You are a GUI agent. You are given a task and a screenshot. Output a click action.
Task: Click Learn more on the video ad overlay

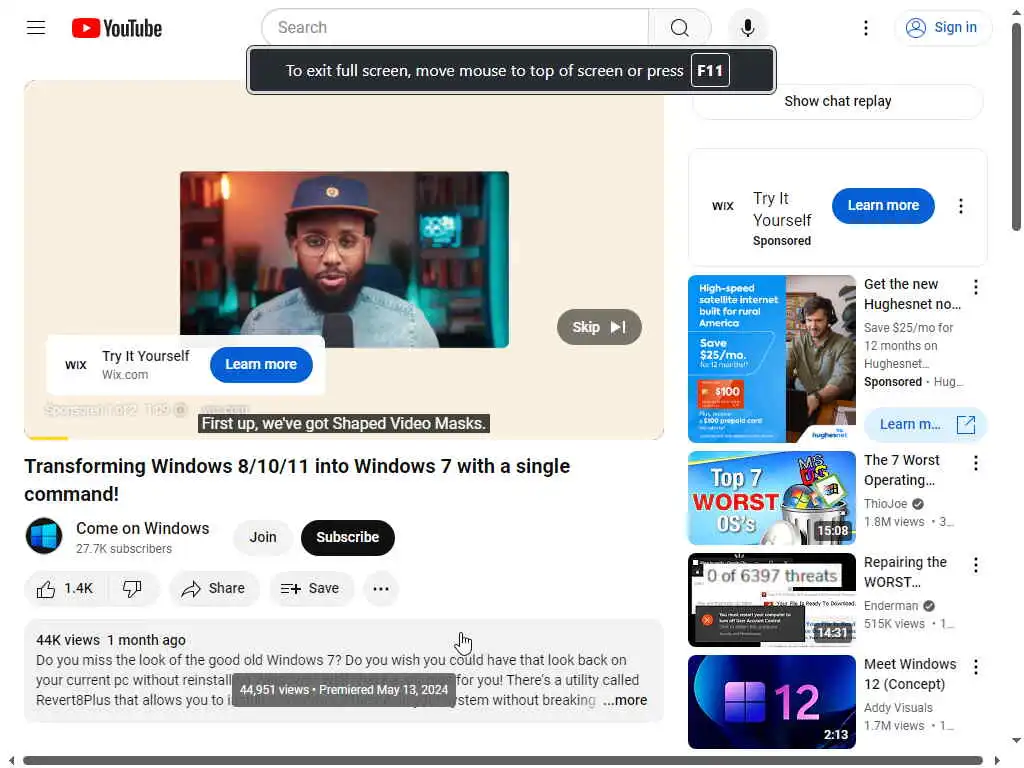pos(261,364)
